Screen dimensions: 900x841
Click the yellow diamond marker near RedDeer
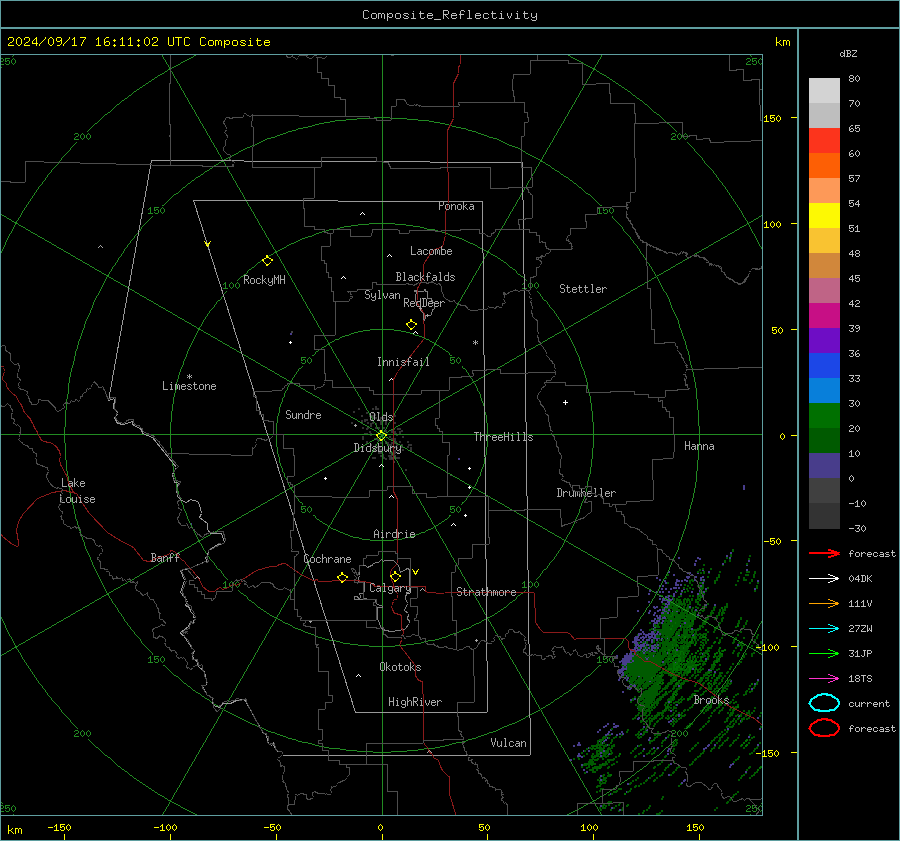click(x=412, y=325)
